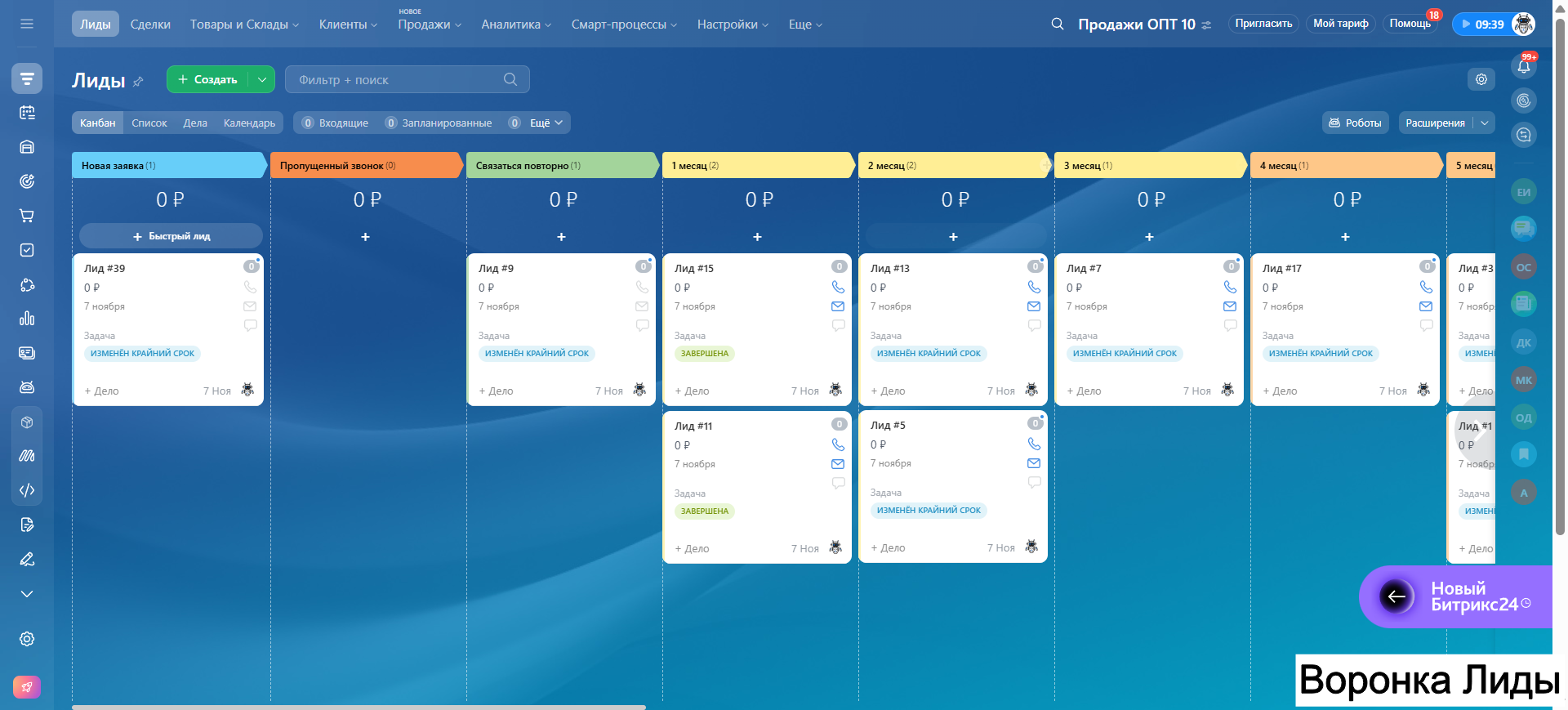Click the Новая заявка column header
Image resolution: width=1568 pixels, height=710 pixels.
pyautogui.click(x=169, y=165)
